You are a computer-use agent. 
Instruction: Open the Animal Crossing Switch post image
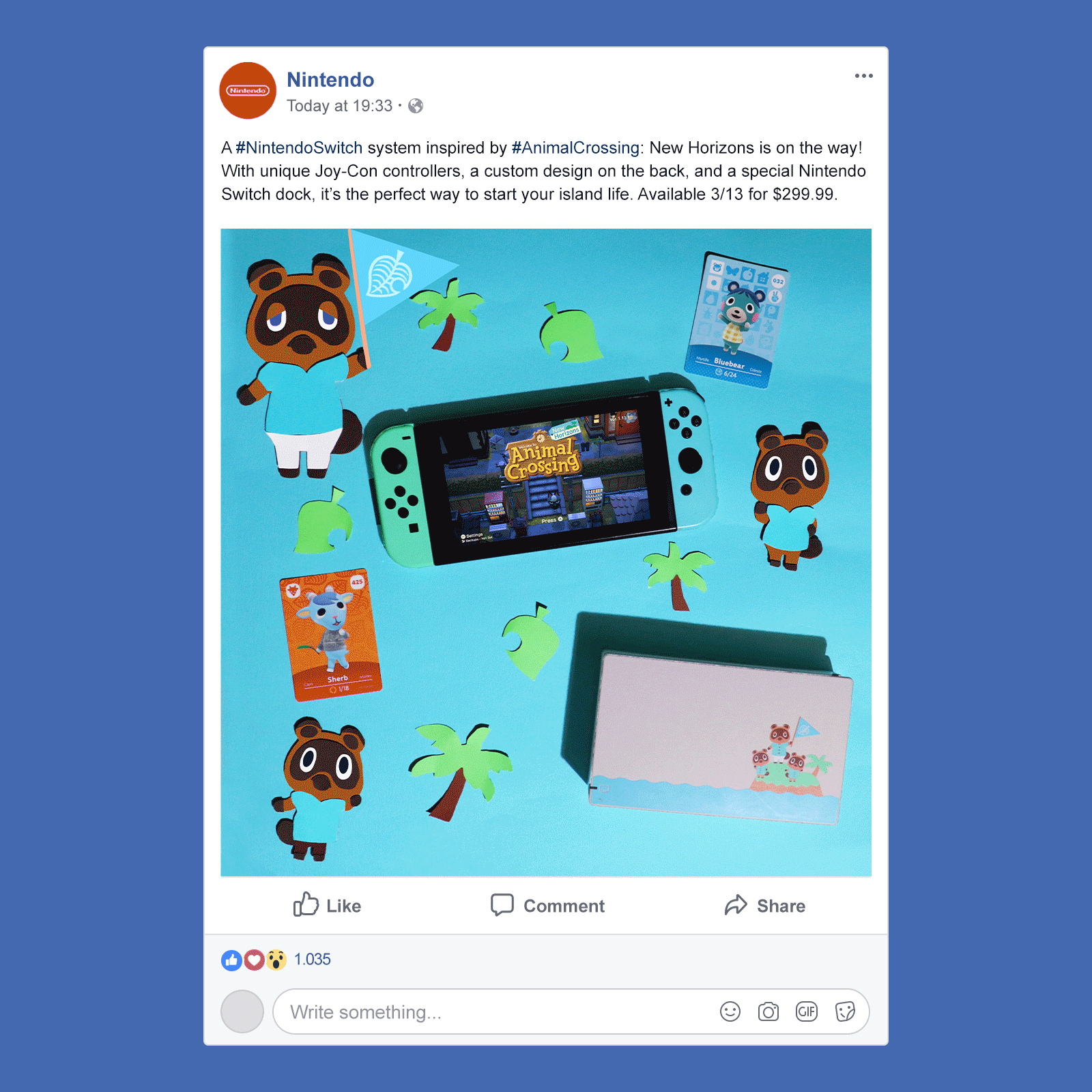coord(546,552)
